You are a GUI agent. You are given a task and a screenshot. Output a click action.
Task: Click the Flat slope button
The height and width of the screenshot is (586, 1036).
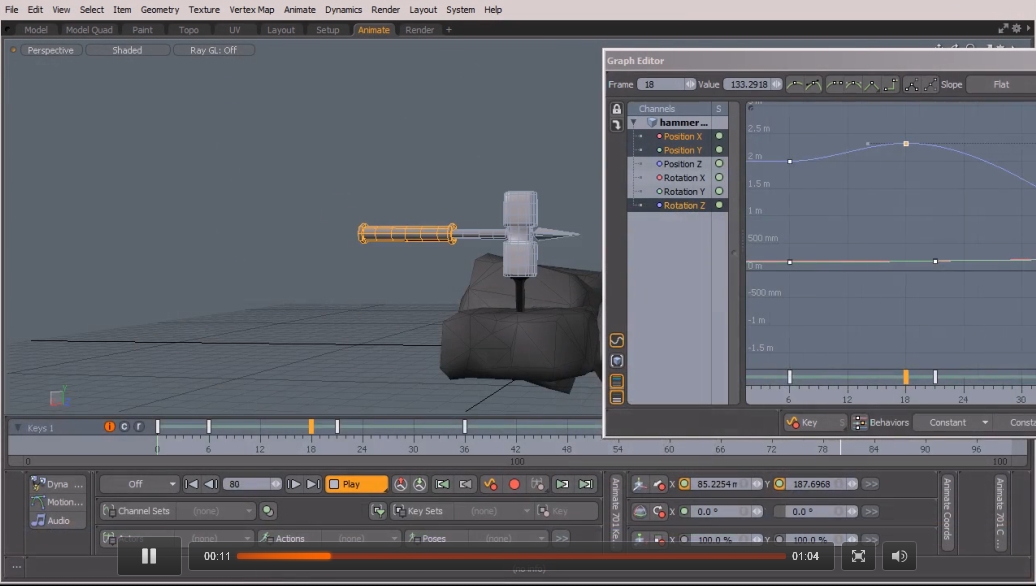tap(1001, 85)
